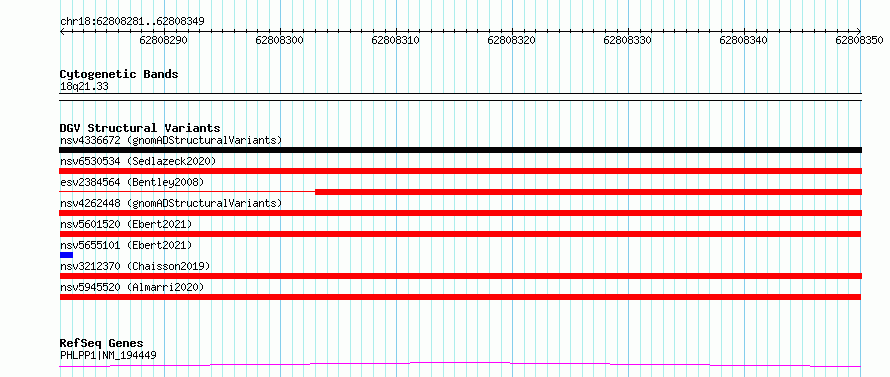This screenshot has height=377, width=890.
Task: Click ruler position 62808350
Action: (x=859, y=40)
